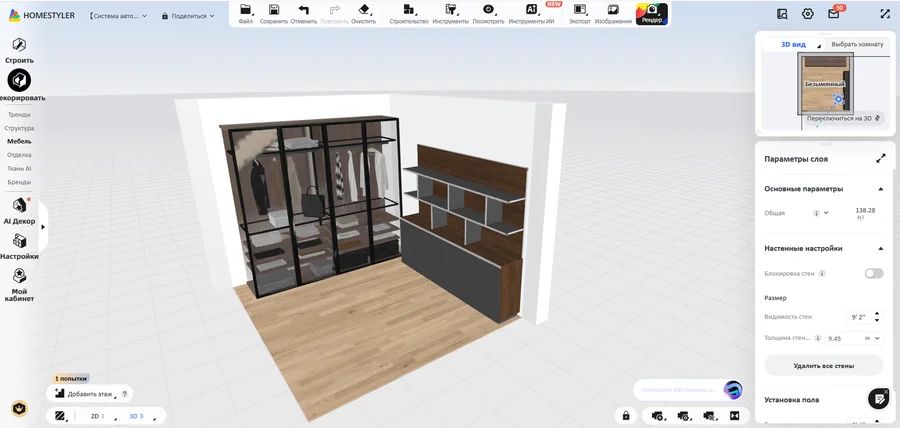The height and width of the screenshot is (428, 900).
Task: Open the gear settings icon top right
Action: 808,14
